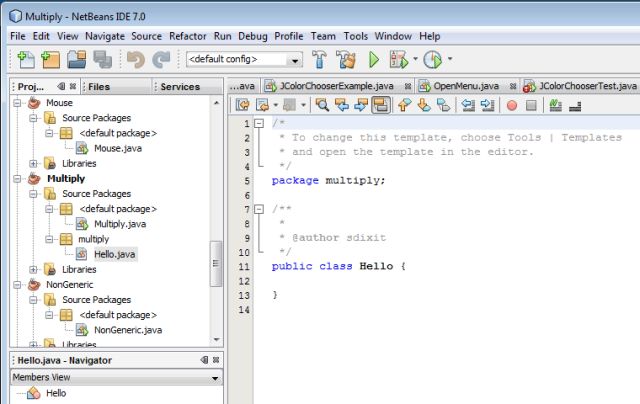Viewport: 640px width, 404px height.
Task: Expand Libraries under Mouse project
Action: (33, 164)
